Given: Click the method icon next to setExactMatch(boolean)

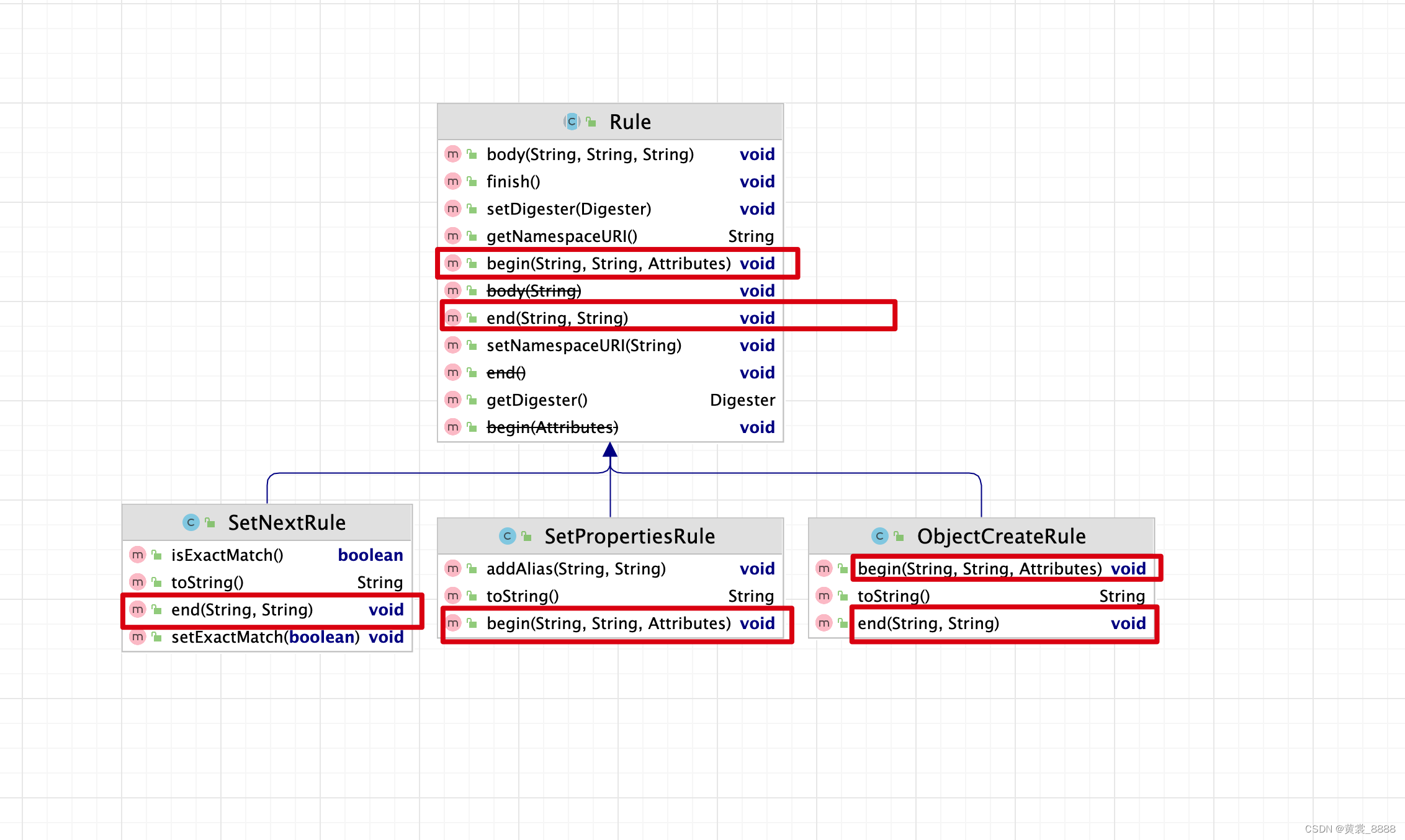Looking at the screenshot, I should (138, 637).
